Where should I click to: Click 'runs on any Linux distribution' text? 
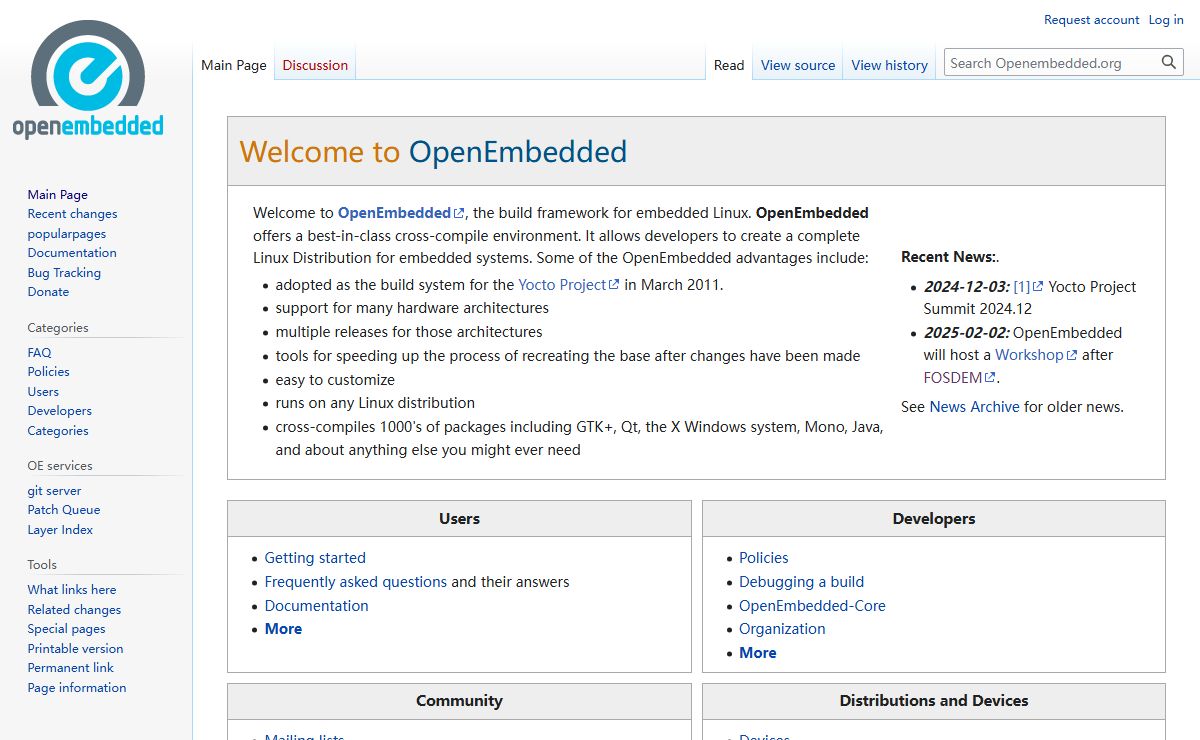pos(375,403)
